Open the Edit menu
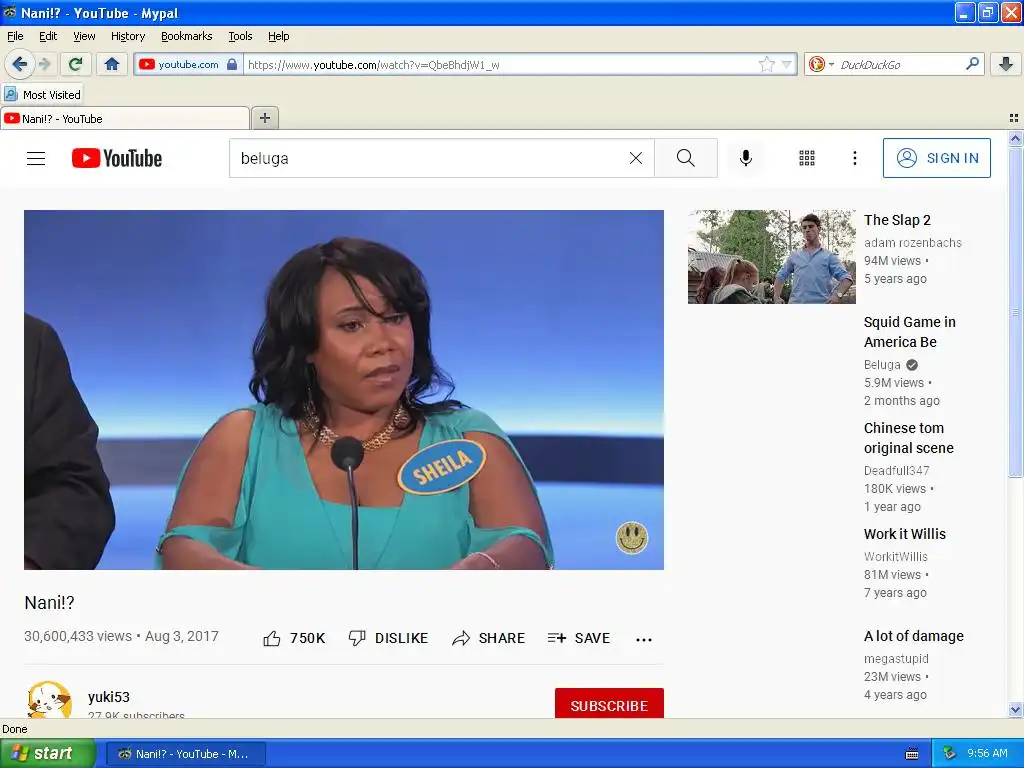This screenshot has width=1024, height=768. [x=48, y=36]
